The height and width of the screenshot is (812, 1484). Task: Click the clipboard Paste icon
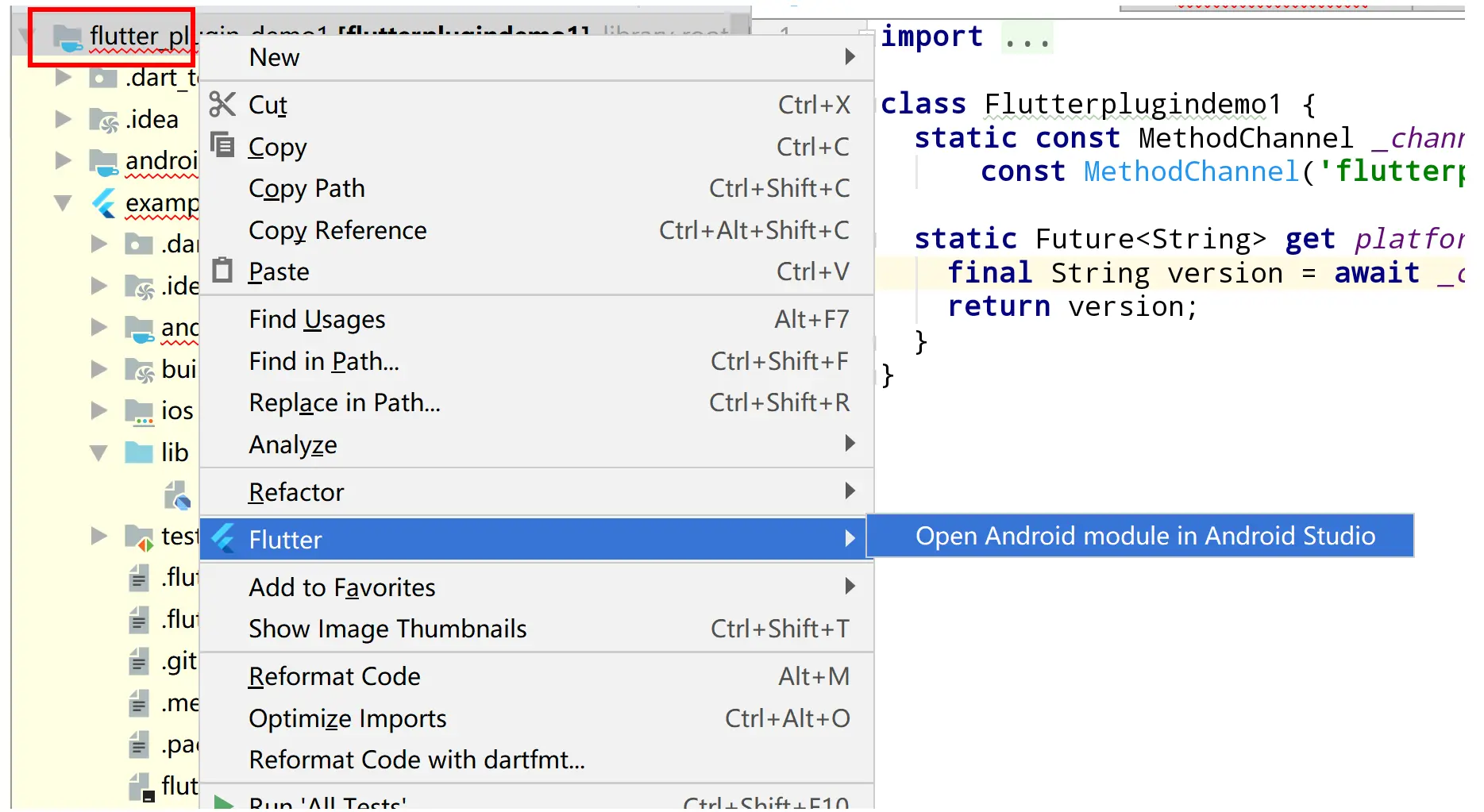pos(222,271)
